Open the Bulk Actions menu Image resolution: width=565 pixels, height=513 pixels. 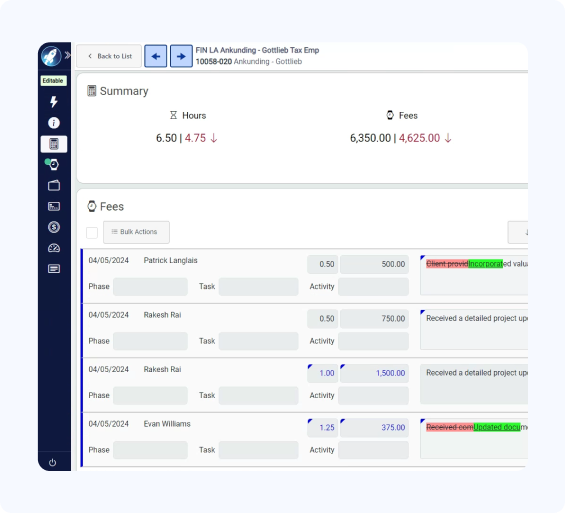coord(136,232)
